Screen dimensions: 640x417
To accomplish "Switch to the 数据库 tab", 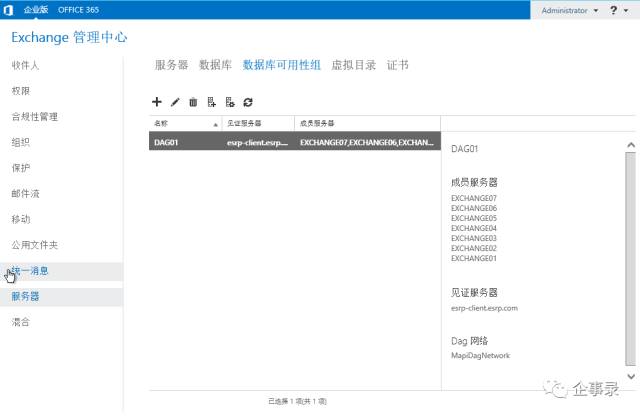I will pyautogui.click(x=215, y=65).
